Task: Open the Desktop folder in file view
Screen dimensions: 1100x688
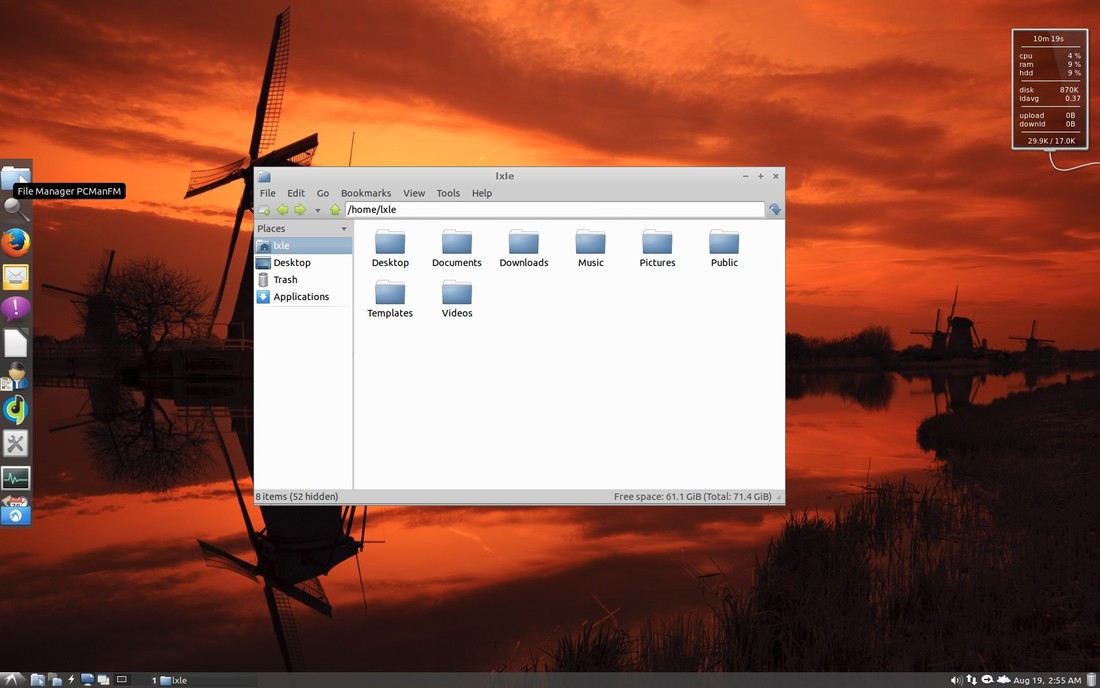Action: click(390, 248)
